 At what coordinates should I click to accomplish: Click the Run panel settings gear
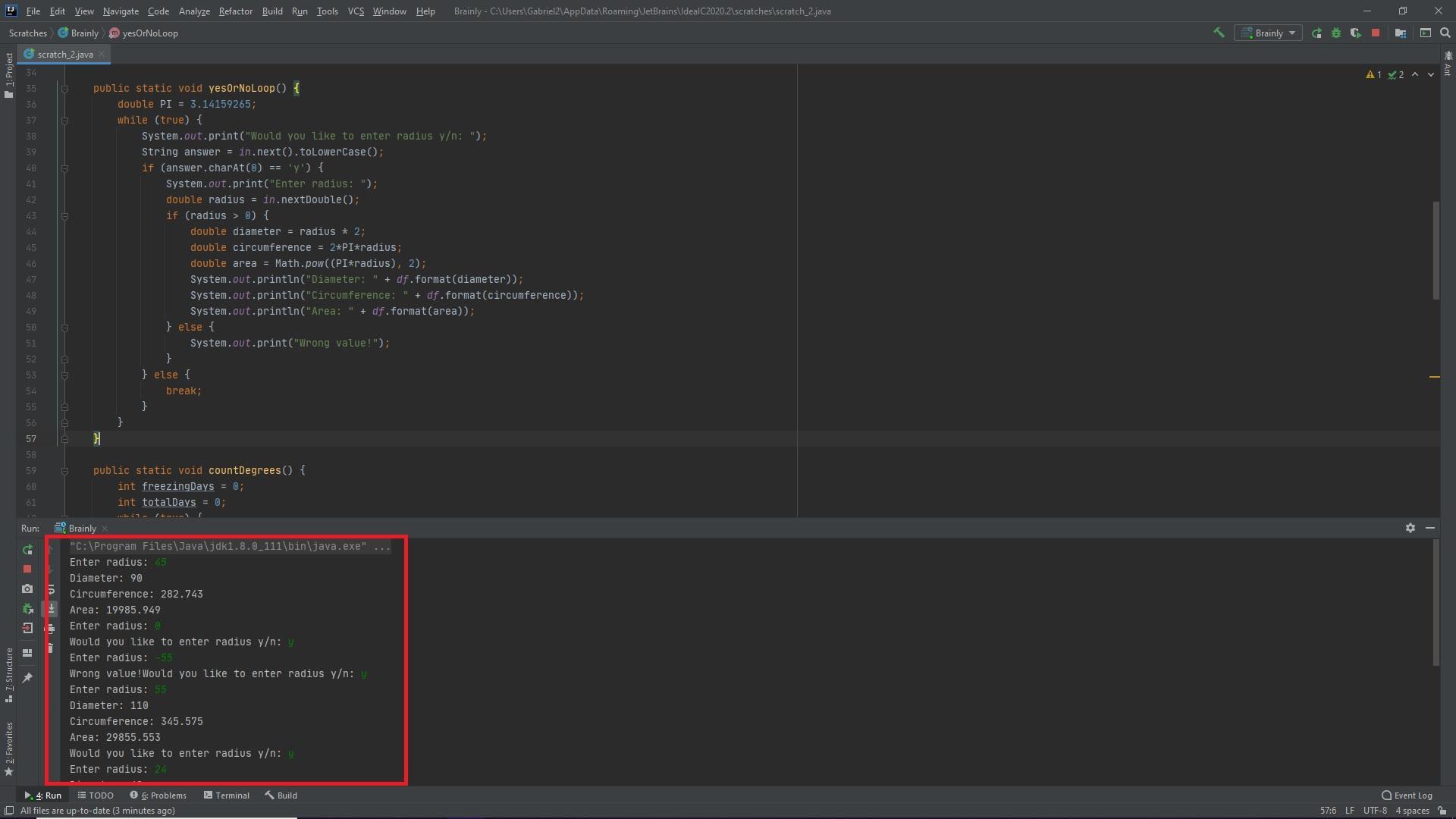point(1410,528)
